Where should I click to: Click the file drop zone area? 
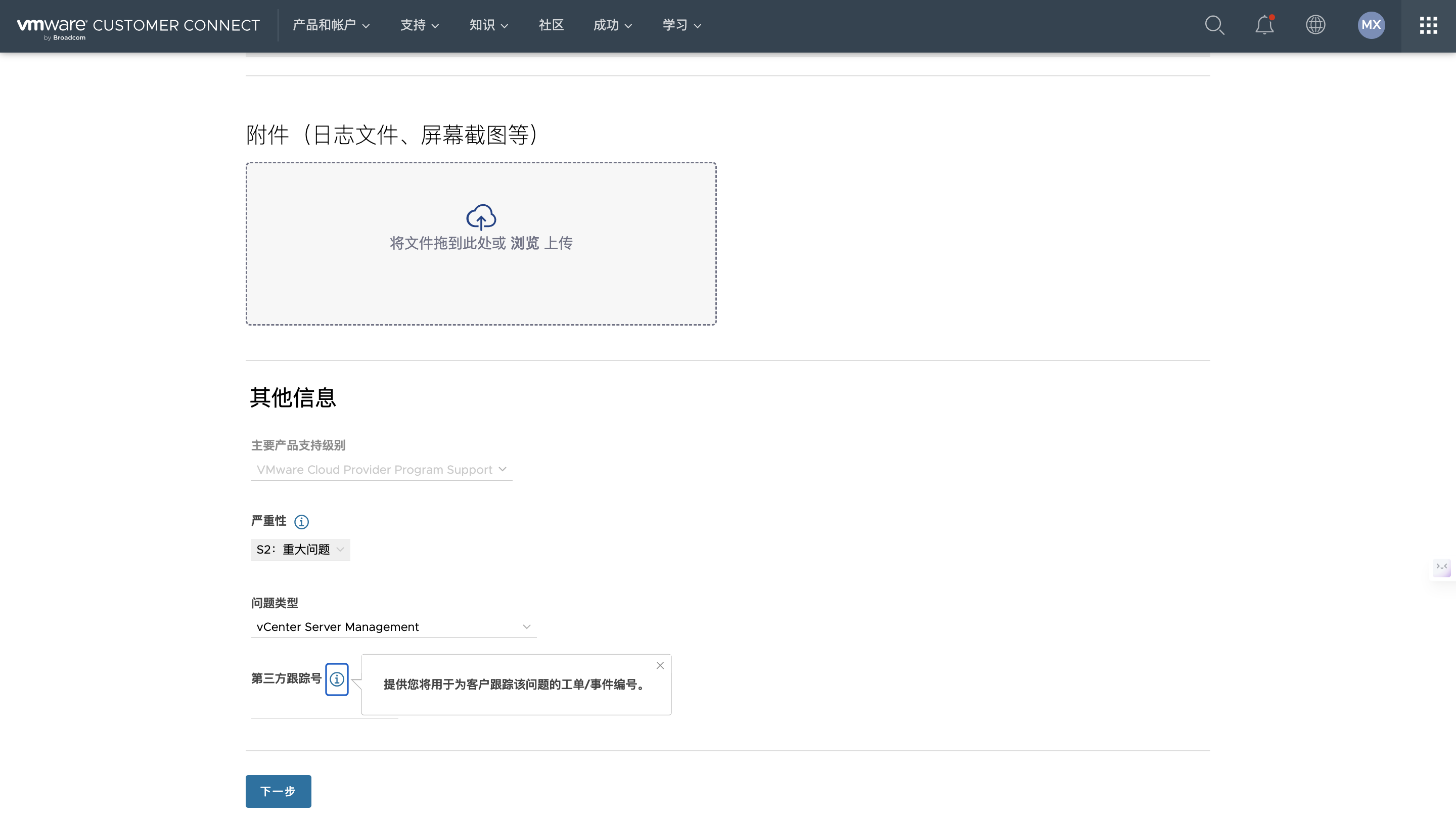point(481,244)
